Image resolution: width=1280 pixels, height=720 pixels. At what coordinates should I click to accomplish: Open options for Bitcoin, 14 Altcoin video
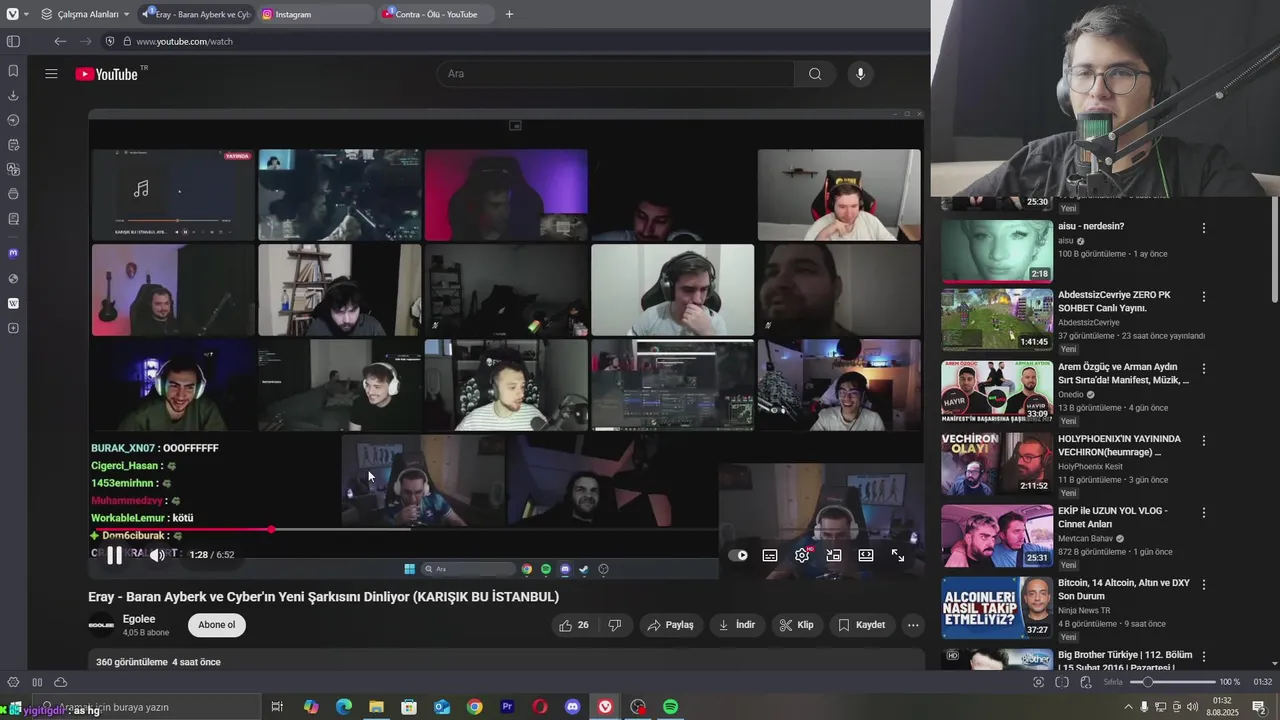(1204, 584)
